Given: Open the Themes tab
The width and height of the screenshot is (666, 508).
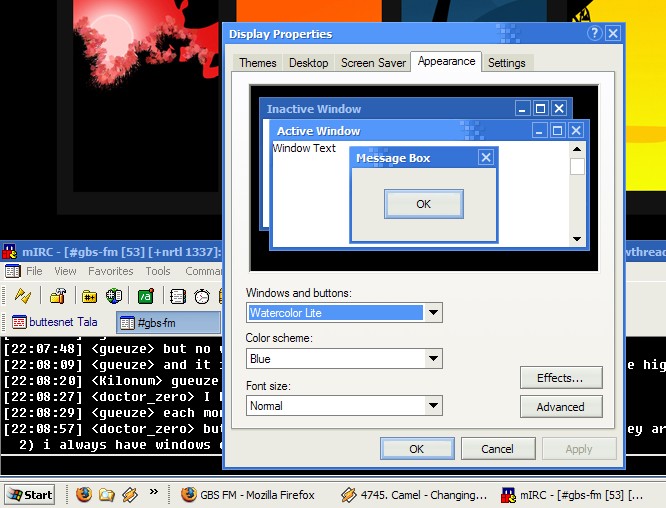Looking at the screenshot, I should (x=257, y=63).
